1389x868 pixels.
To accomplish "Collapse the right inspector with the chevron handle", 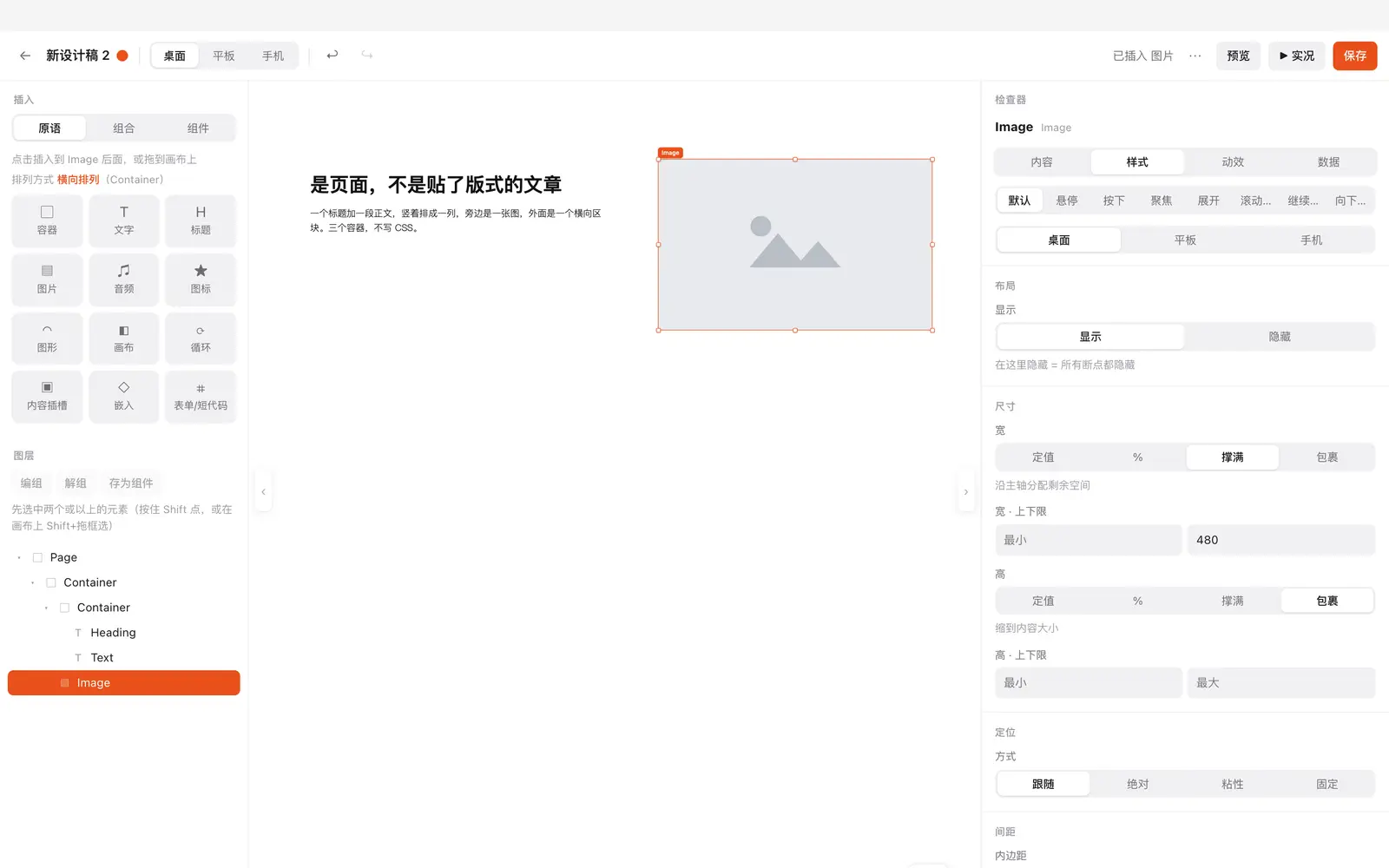I will click(965, 492).
